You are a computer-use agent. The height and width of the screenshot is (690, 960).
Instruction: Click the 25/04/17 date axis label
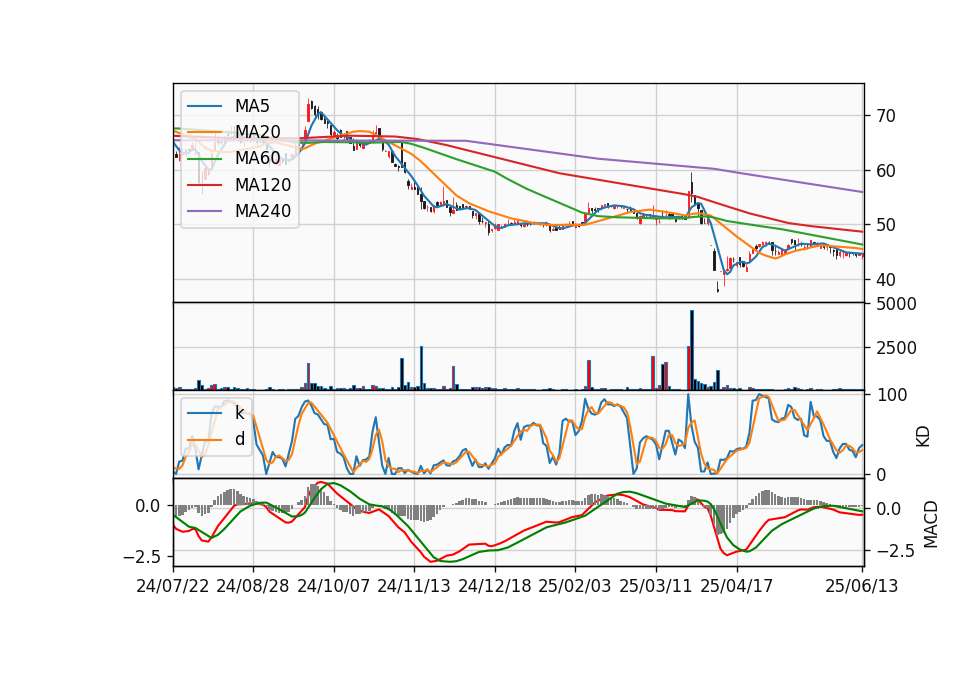[737, 586]
